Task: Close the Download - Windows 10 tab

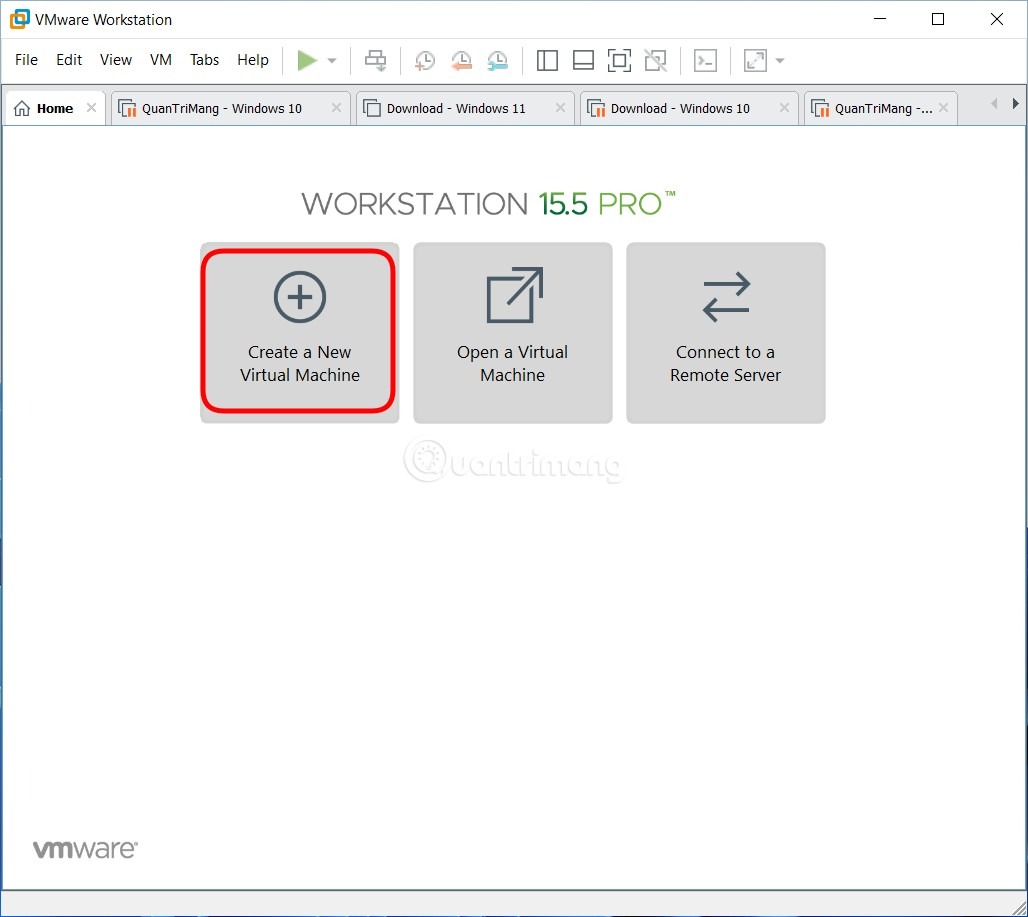Action: [784, 107]
